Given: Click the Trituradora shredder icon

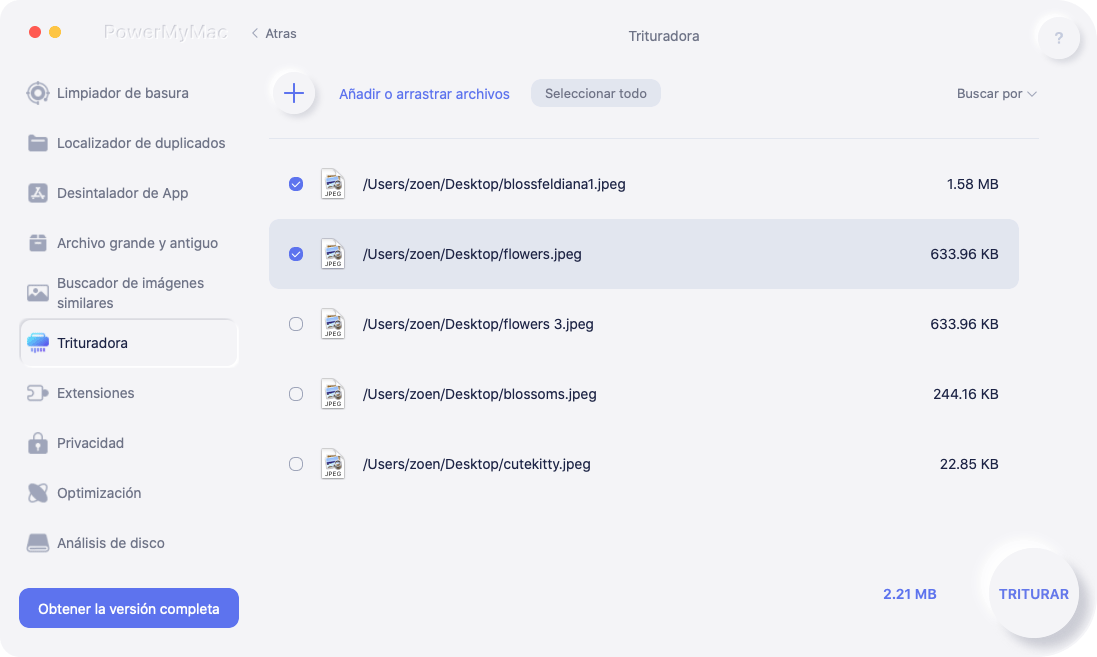Looking at the screenshot, I should 38,343.
